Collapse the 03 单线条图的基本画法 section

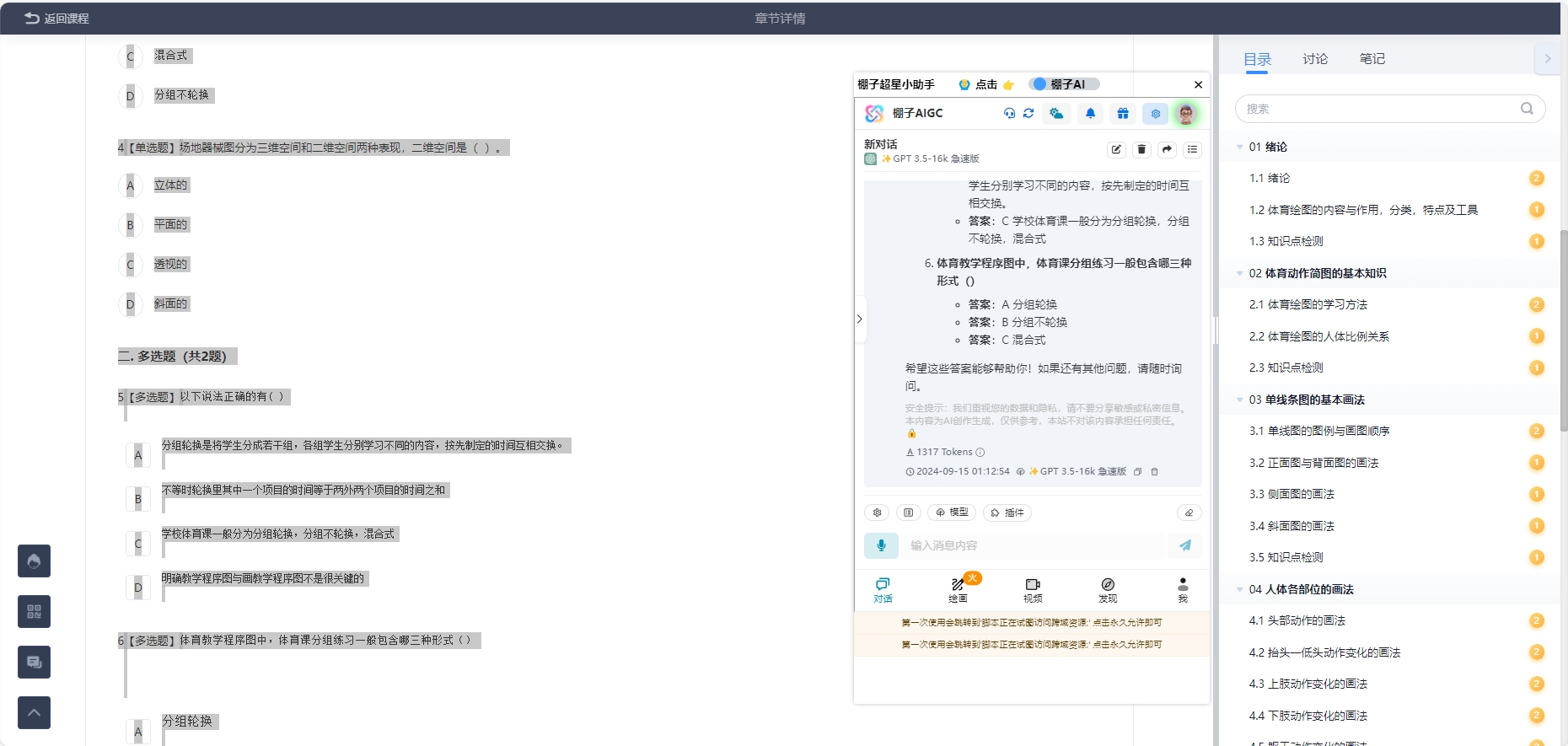click(1239, 400)
